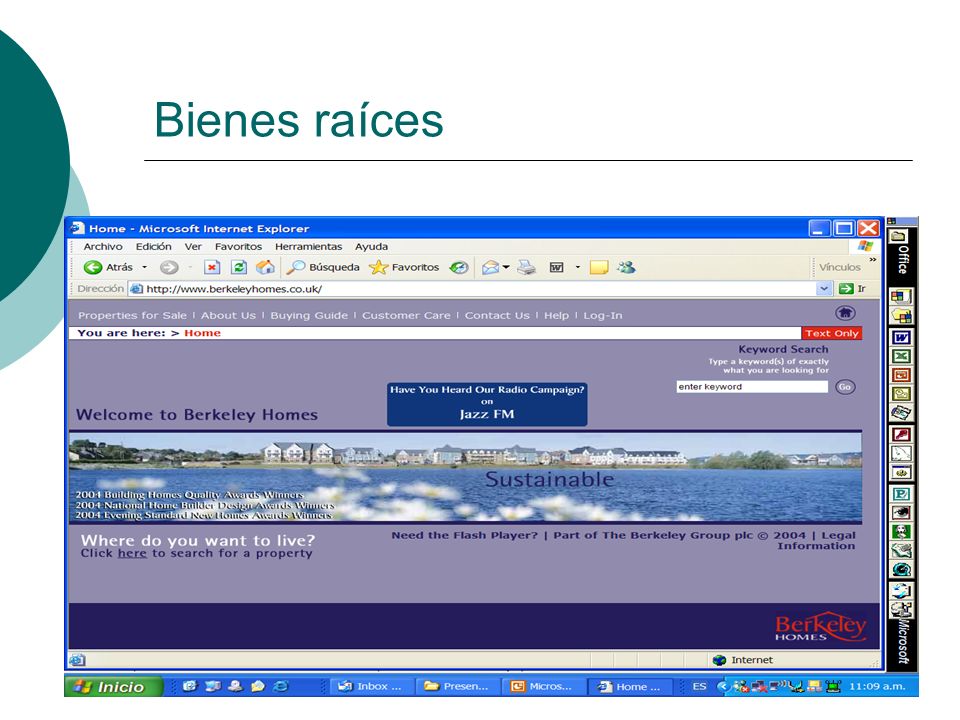Launch Publisher from the Office shortcut bar

(x=901, y=493)
